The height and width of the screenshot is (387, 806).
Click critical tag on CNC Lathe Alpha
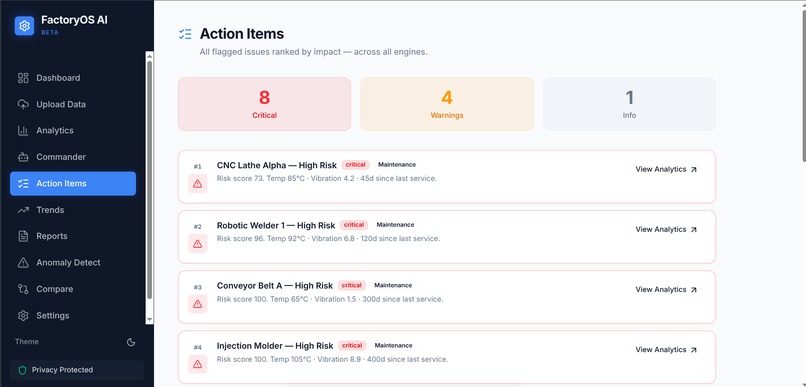(355, 165)
